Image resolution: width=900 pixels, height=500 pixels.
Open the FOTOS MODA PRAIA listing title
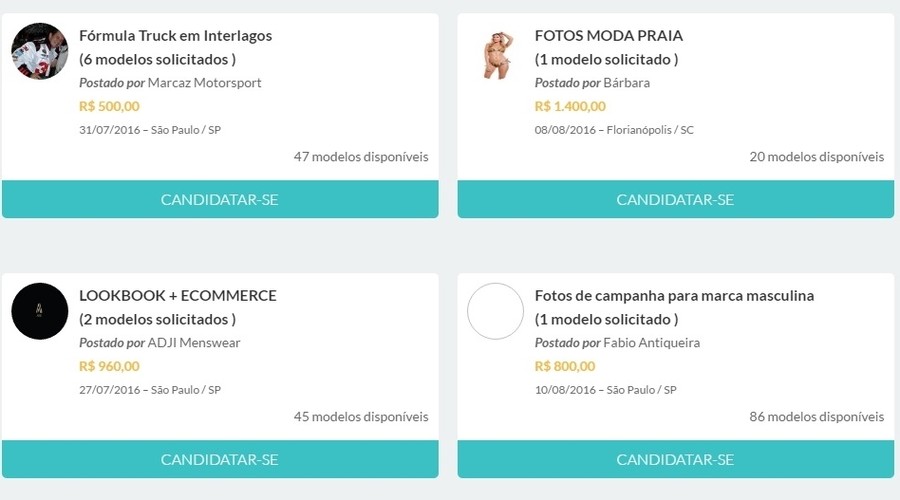pos(609,36)
